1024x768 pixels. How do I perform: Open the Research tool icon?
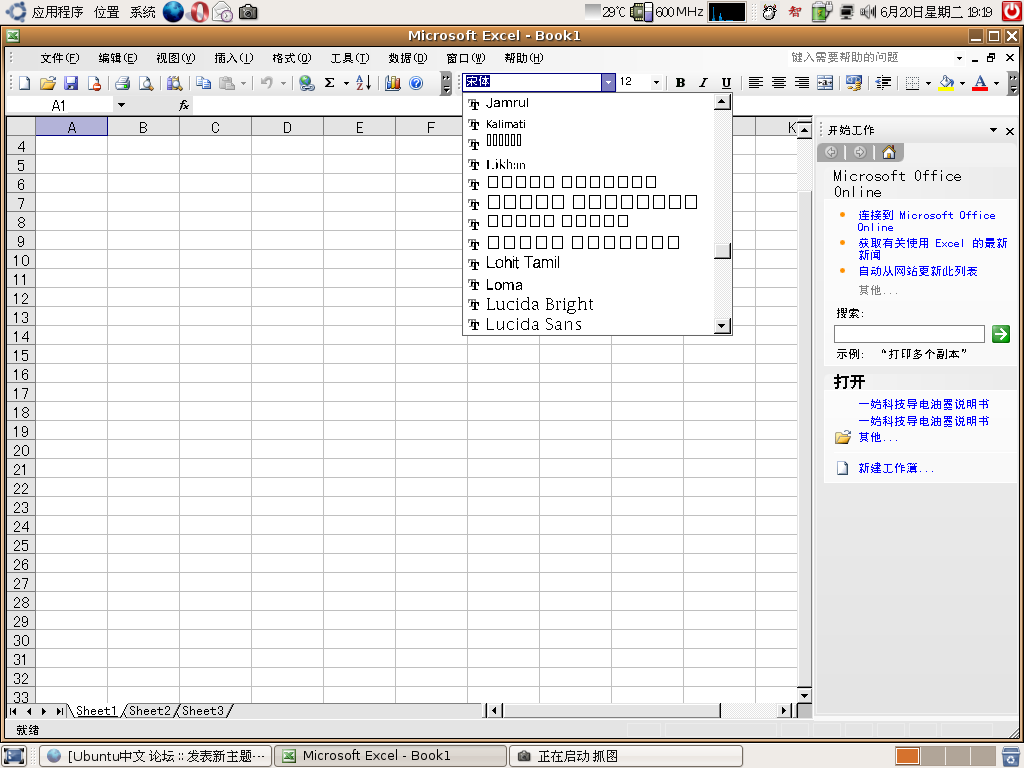coord(174,83)
